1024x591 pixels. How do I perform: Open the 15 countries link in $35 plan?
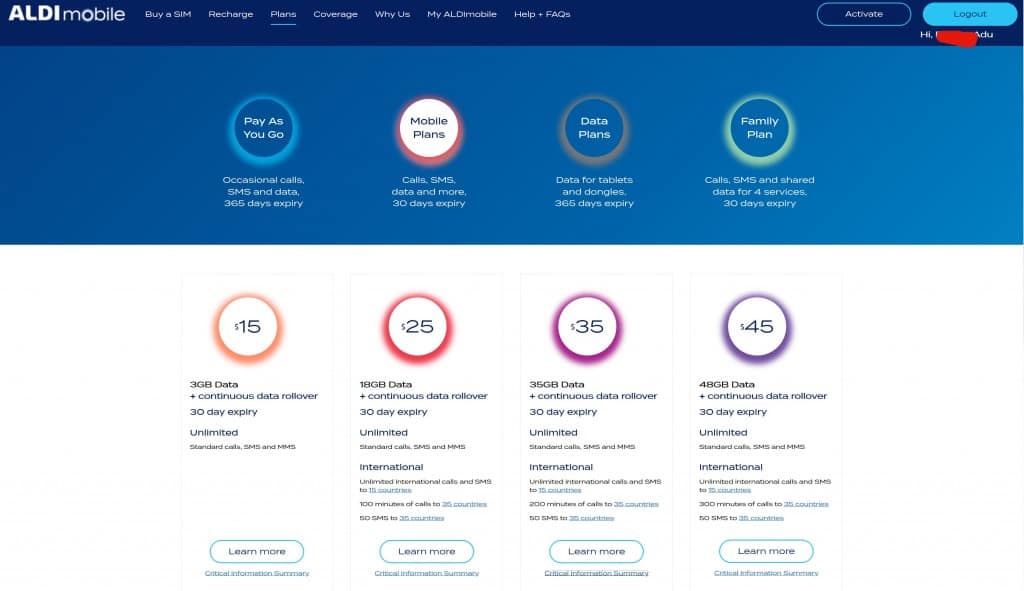point(559,490)
